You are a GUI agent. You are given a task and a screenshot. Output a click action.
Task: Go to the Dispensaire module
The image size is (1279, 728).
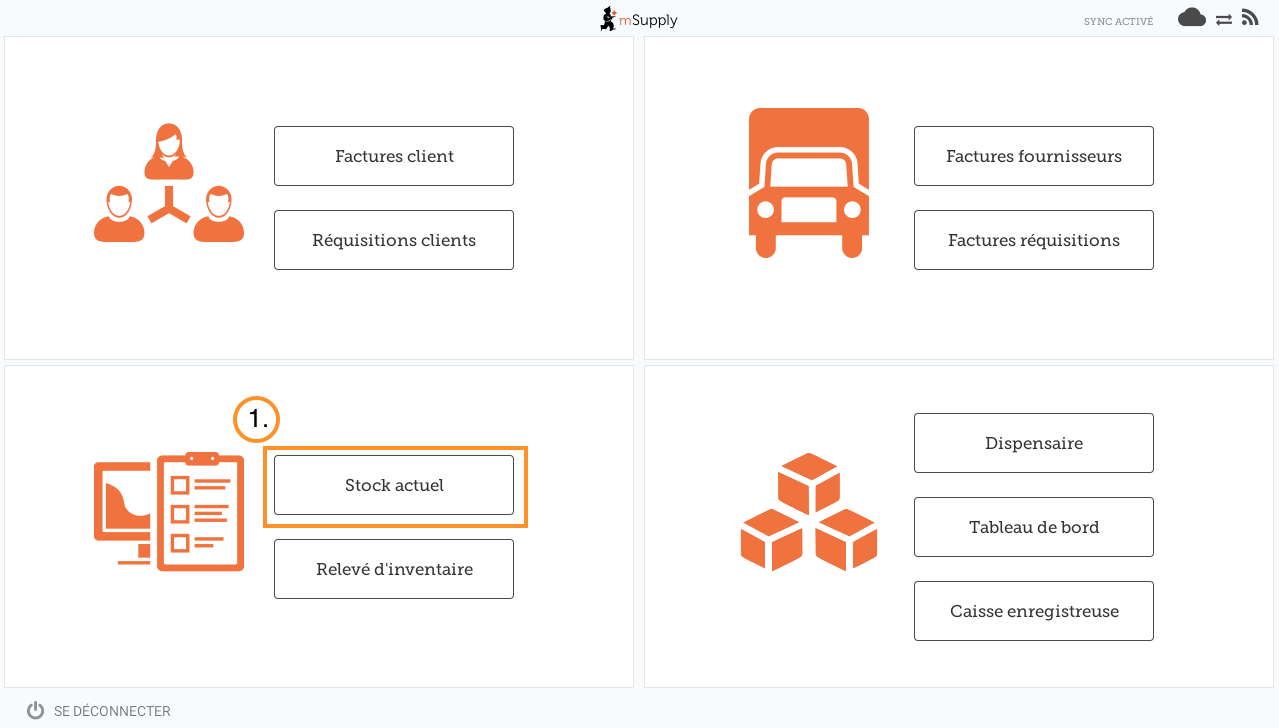1033,443
